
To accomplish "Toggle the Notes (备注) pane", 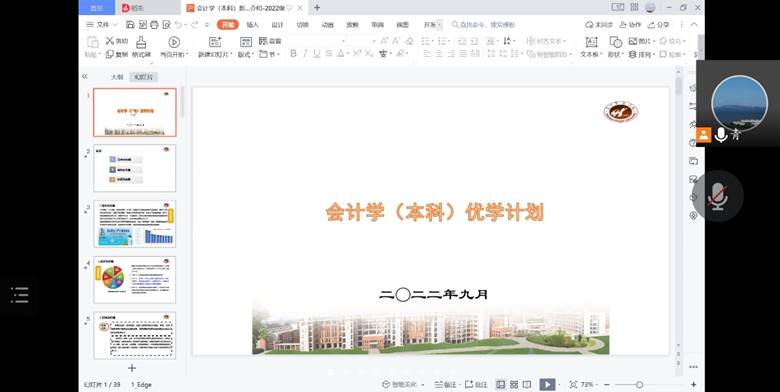I will (x=445, y=385).
